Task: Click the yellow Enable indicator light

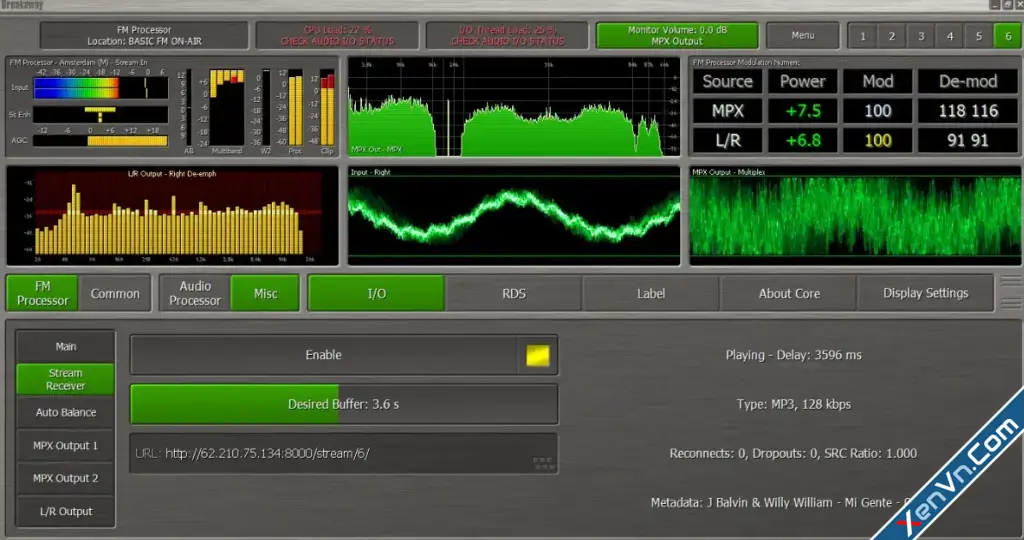Action: (x=537, y=356)
